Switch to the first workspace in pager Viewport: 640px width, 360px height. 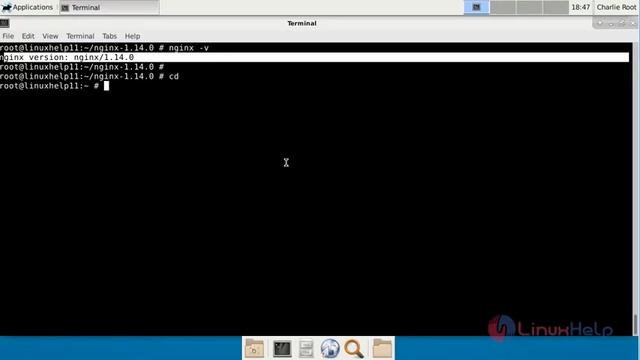click(x=476, y=7)
